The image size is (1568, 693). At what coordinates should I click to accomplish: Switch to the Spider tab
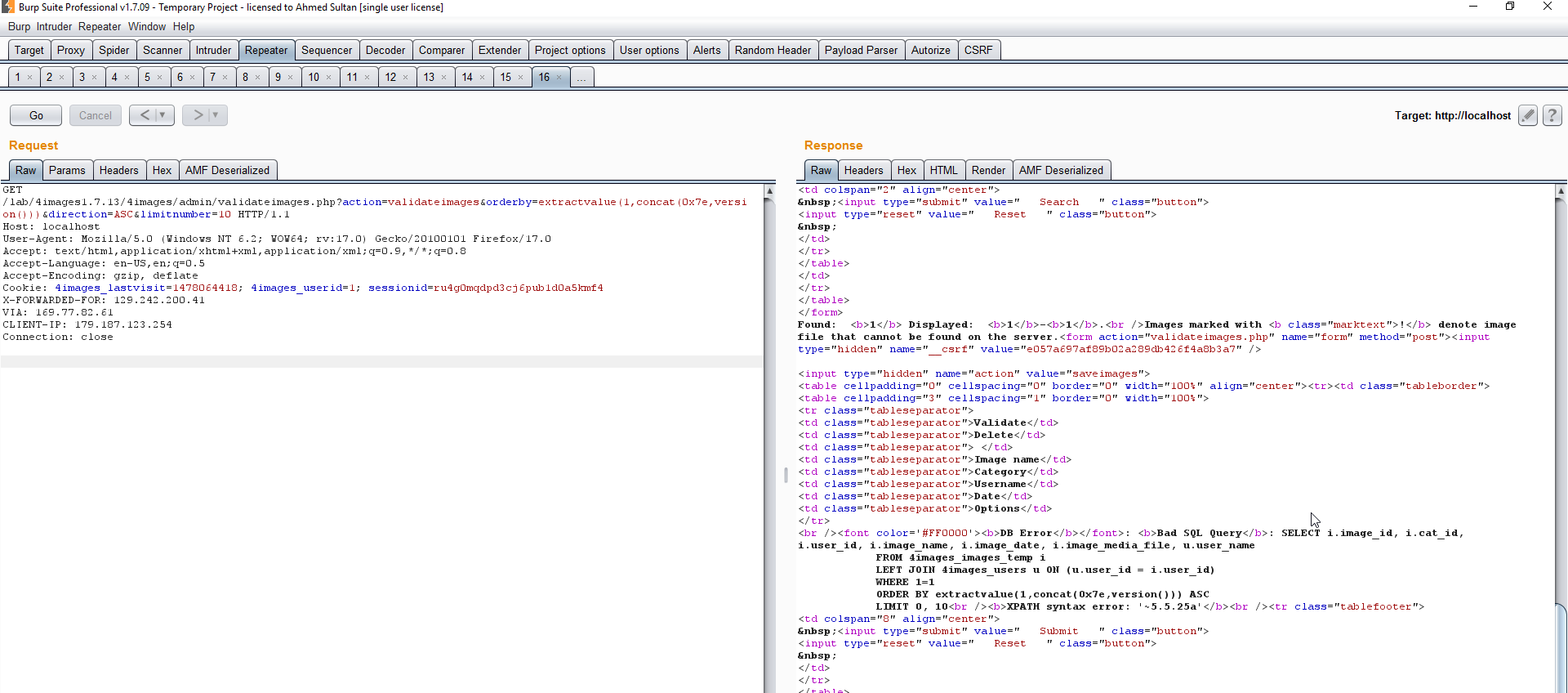pos(114,50)
